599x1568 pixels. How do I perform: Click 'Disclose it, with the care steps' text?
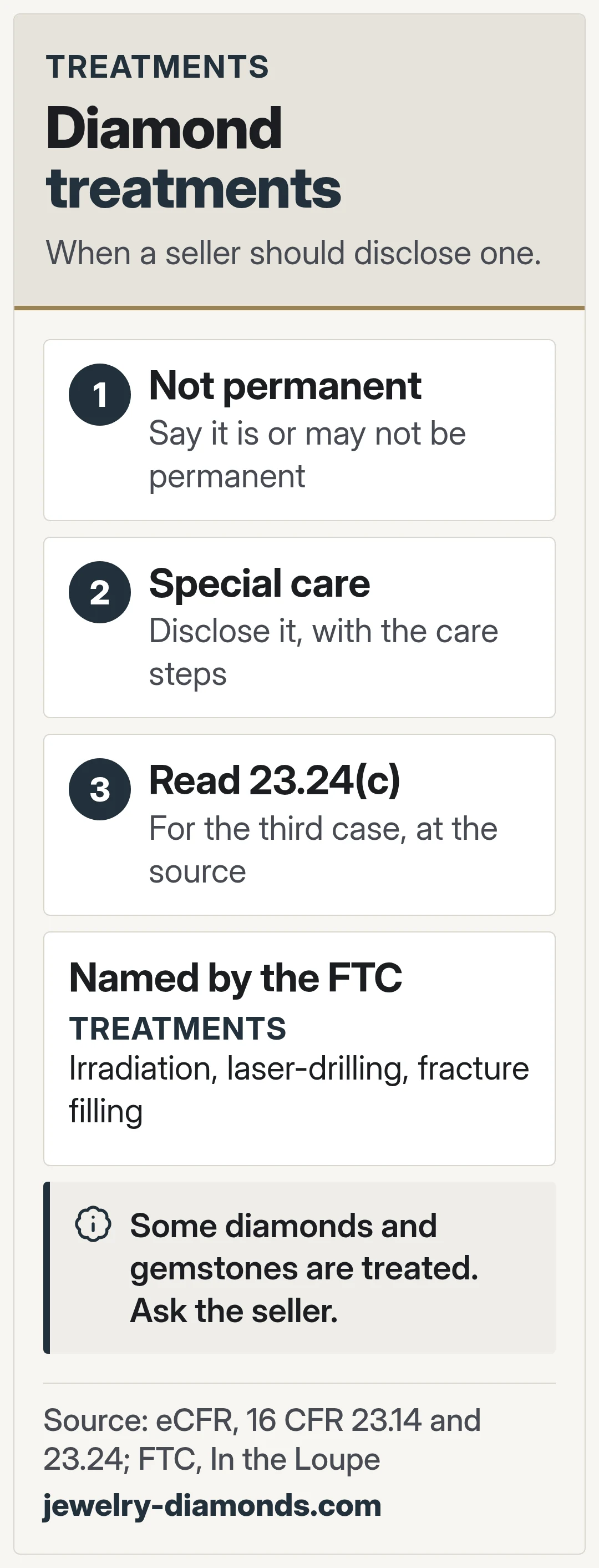coord(323,652)
